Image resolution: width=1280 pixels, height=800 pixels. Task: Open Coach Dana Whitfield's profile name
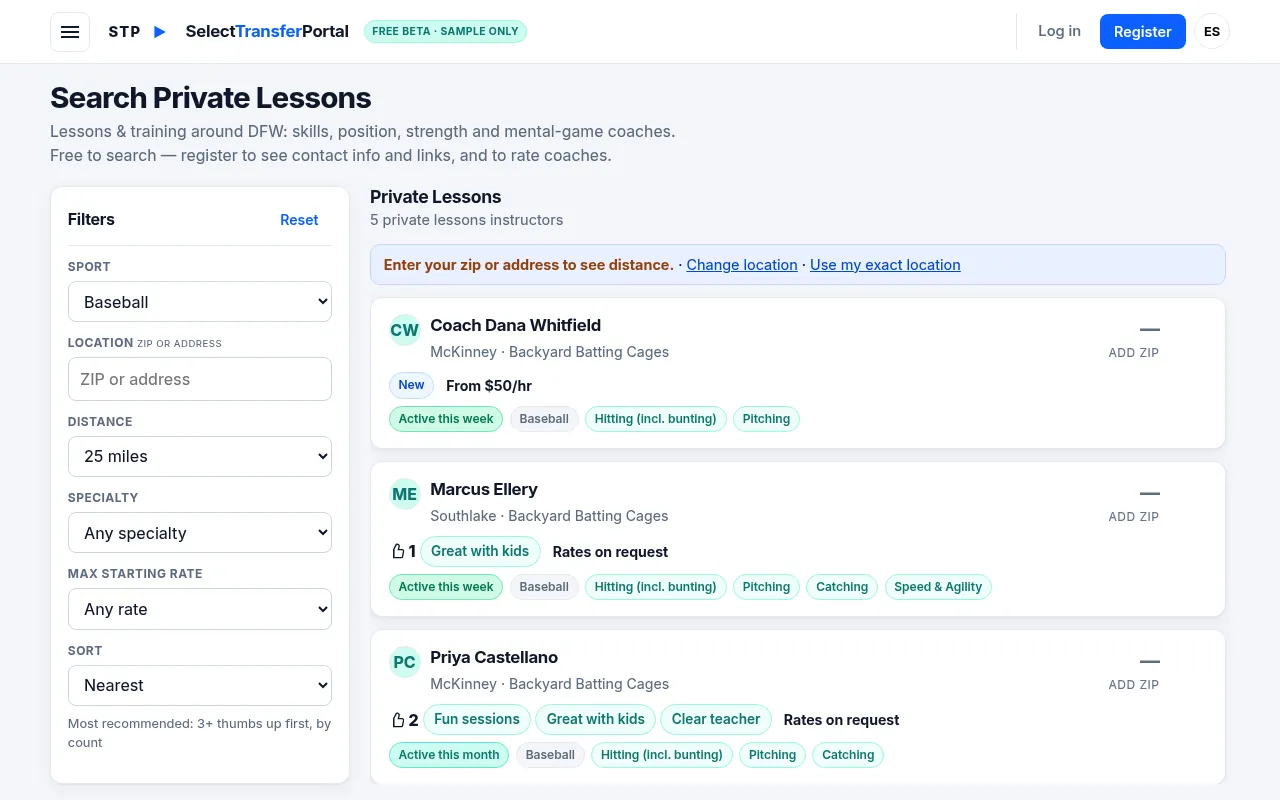(x=515, y=325)
